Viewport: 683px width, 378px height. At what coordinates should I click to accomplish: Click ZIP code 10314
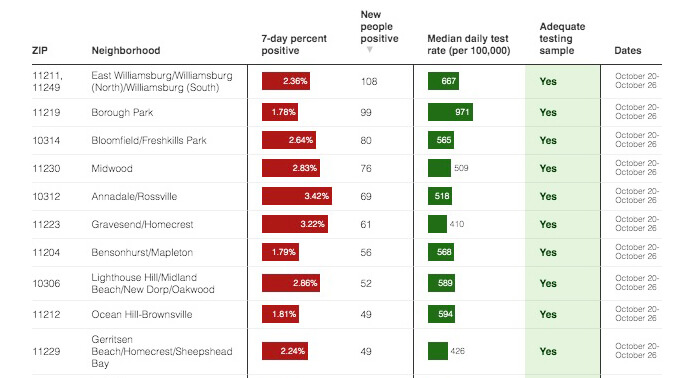tap(46, 140)
